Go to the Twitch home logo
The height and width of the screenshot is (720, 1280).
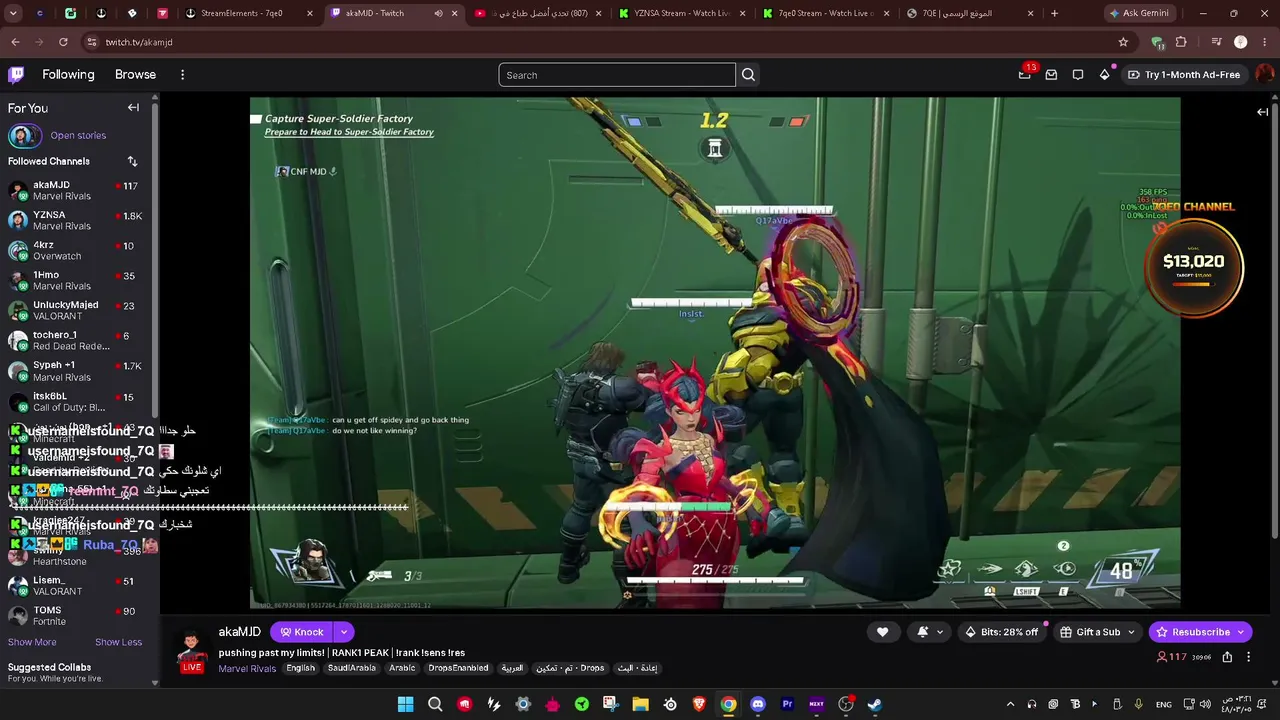coord(16,74)
